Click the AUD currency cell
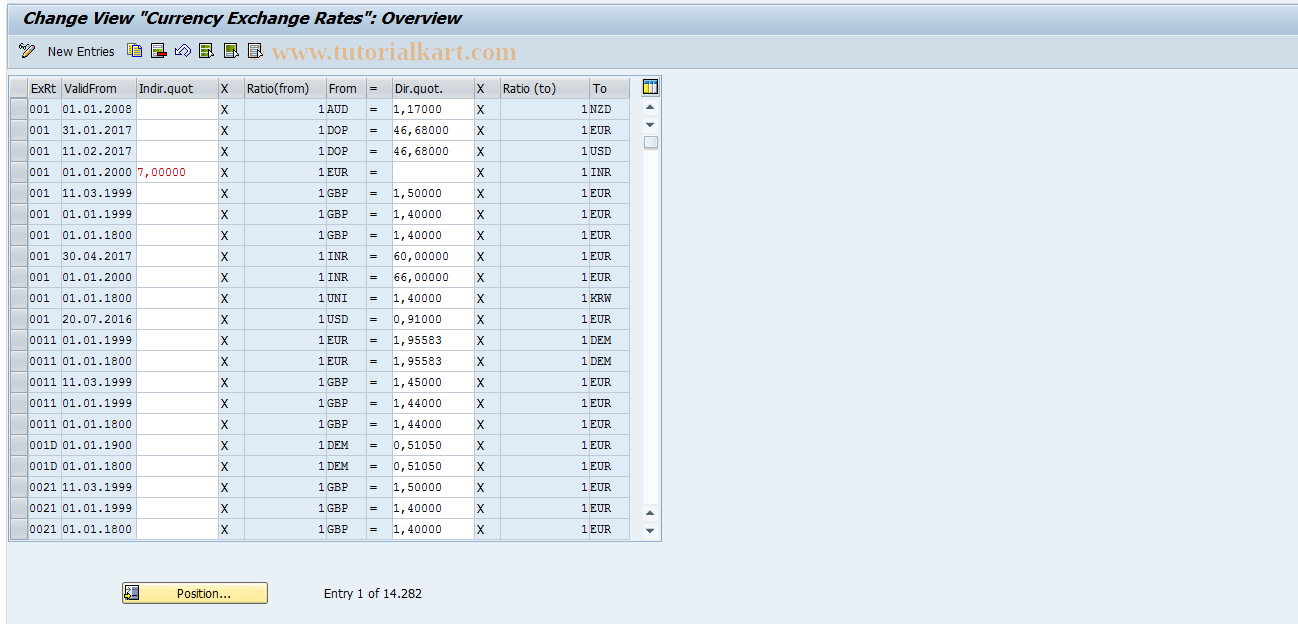Image resolution: width=1298 pixels, height=624 pixels. pyautogui.click(x=346, y=109)
